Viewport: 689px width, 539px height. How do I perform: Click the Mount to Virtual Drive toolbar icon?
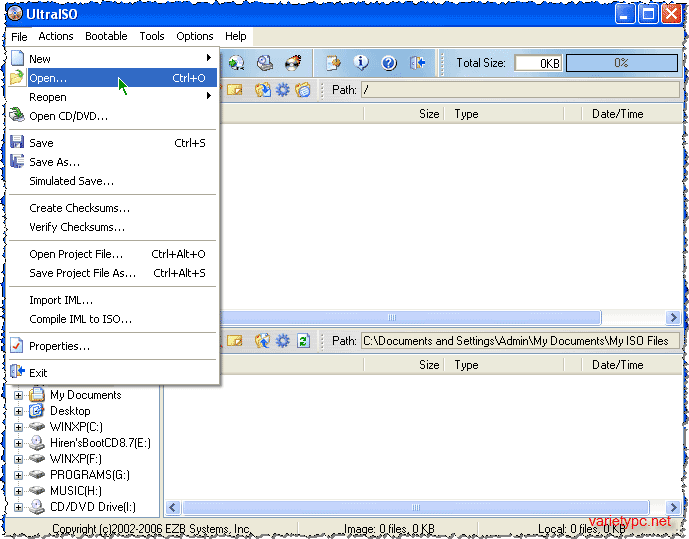click(237, 63)
